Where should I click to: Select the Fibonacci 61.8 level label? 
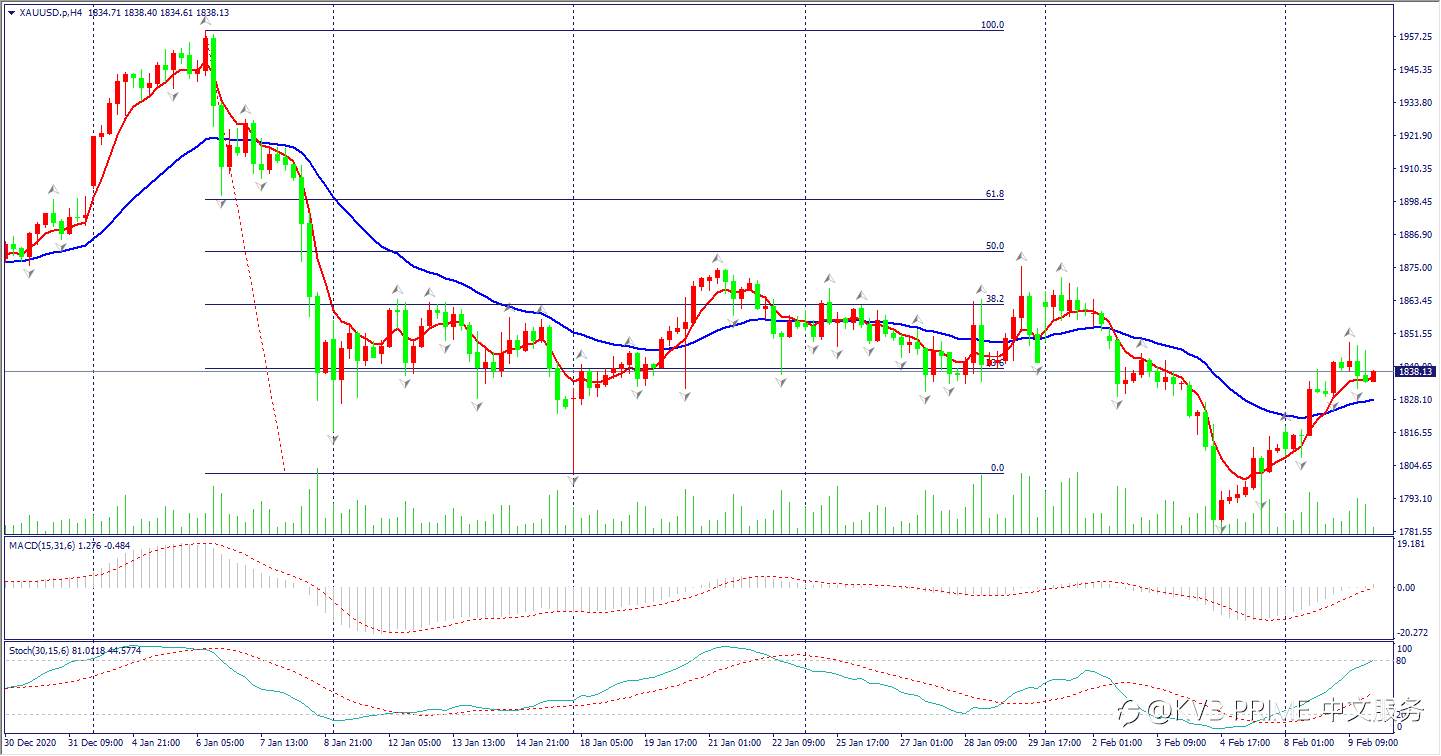[994, 194]
